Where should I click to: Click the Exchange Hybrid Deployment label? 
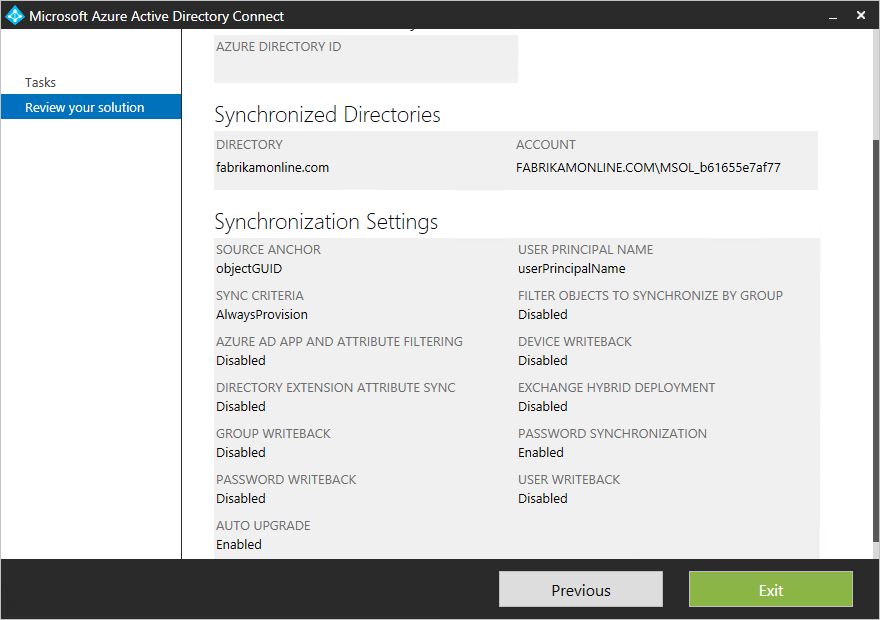[616, 387]
